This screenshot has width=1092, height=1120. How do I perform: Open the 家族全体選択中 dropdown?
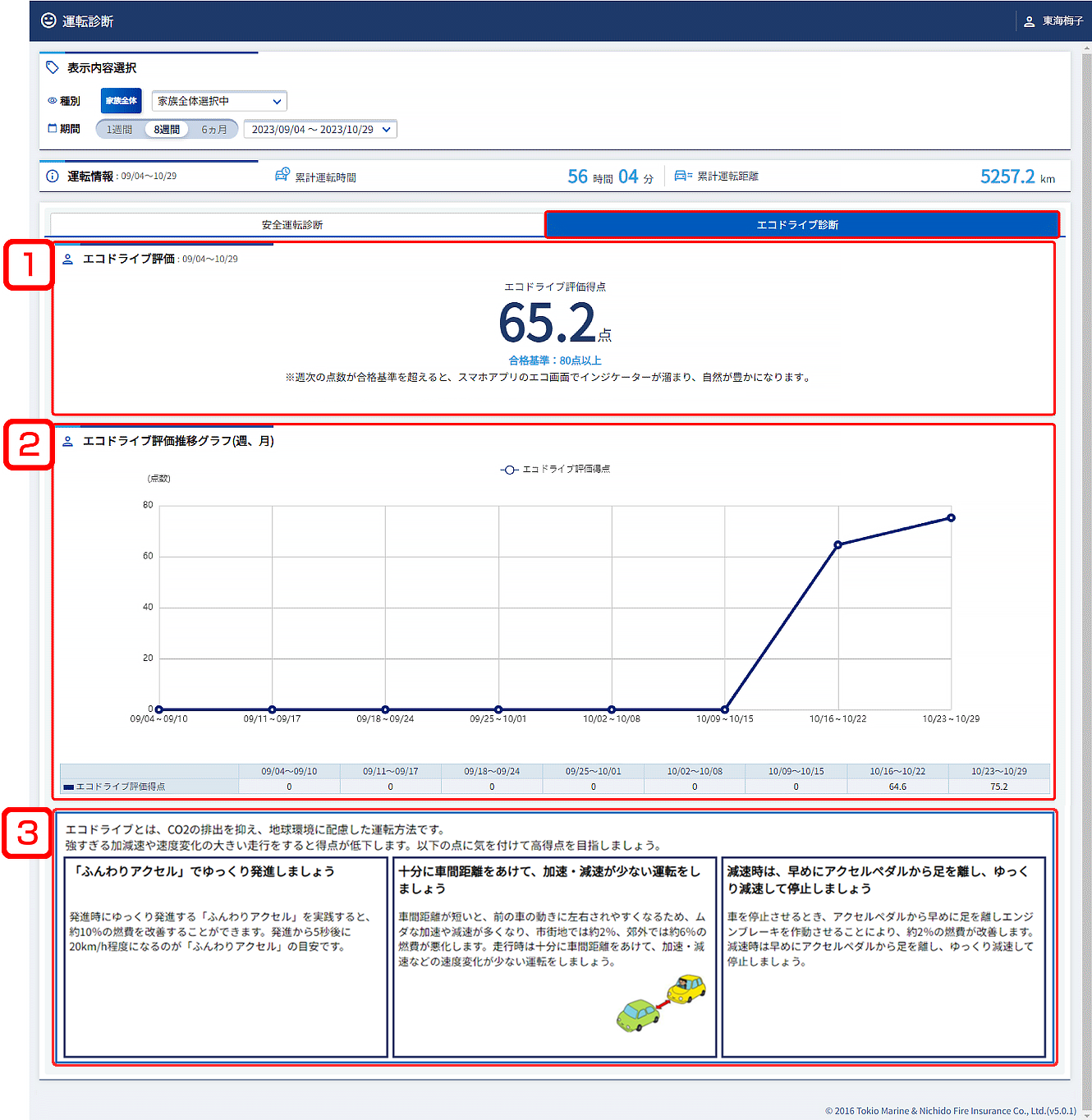click(219, 101)
